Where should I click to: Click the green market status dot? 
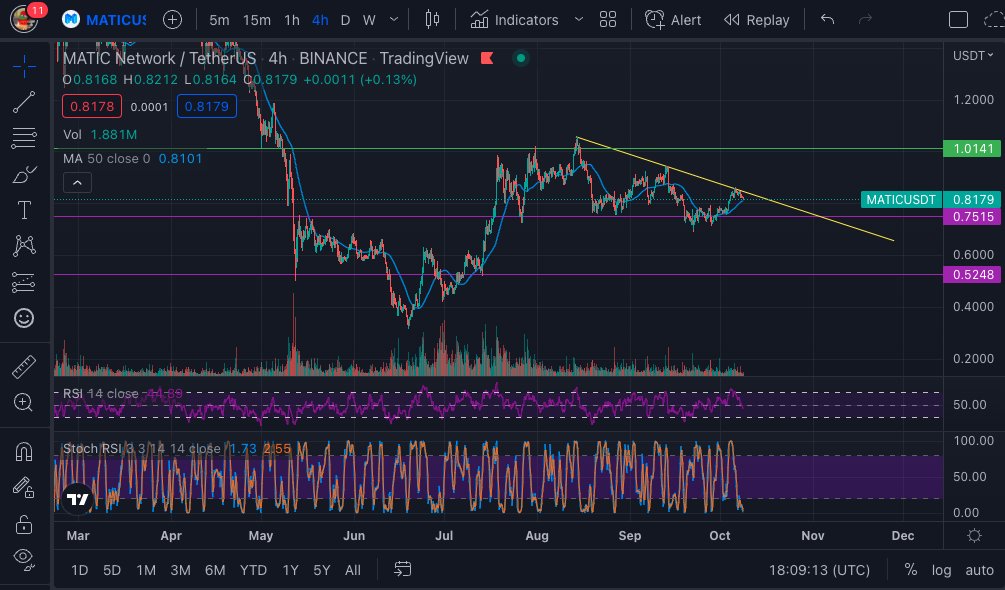pyautogui.click(x=520, y=58)
